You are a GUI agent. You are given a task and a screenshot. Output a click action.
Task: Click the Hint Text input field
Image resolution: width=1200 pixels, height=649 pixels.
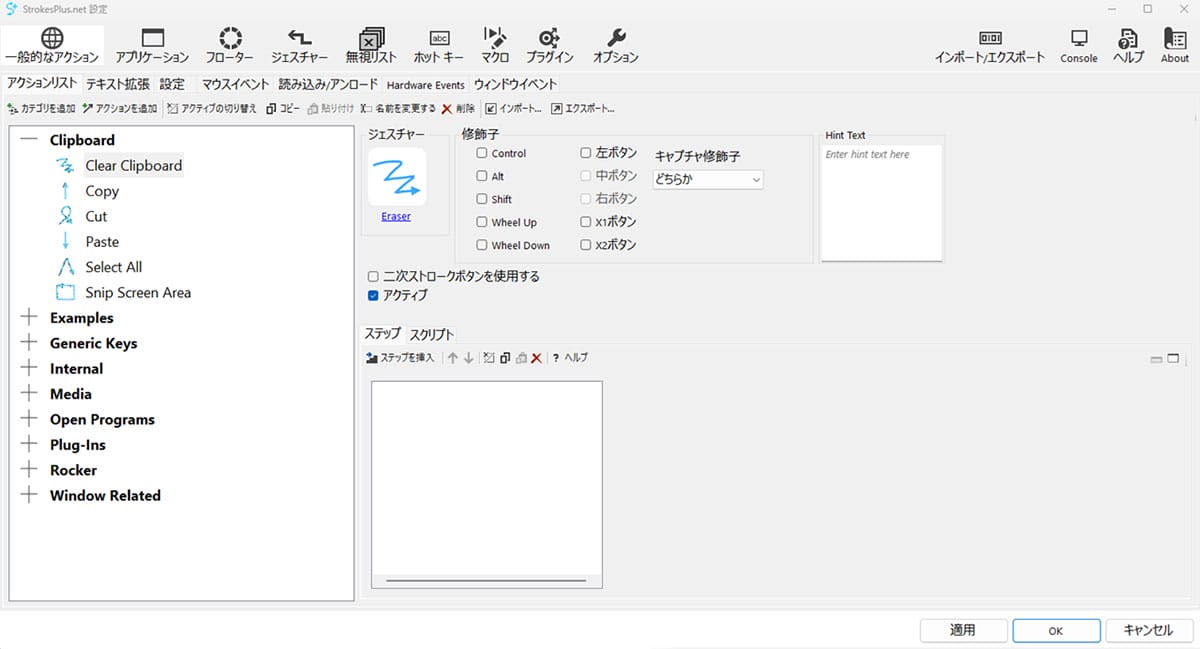point(881,203)
